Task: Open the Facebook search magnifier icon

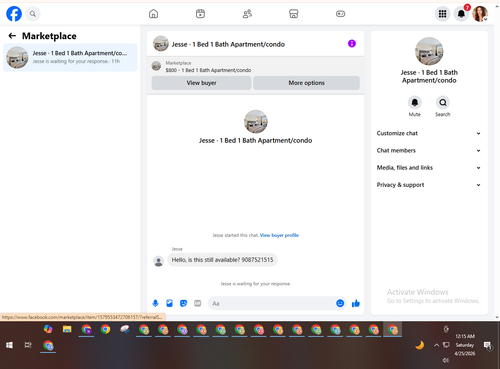Action: pyautogui.click(x=33, y=14)
